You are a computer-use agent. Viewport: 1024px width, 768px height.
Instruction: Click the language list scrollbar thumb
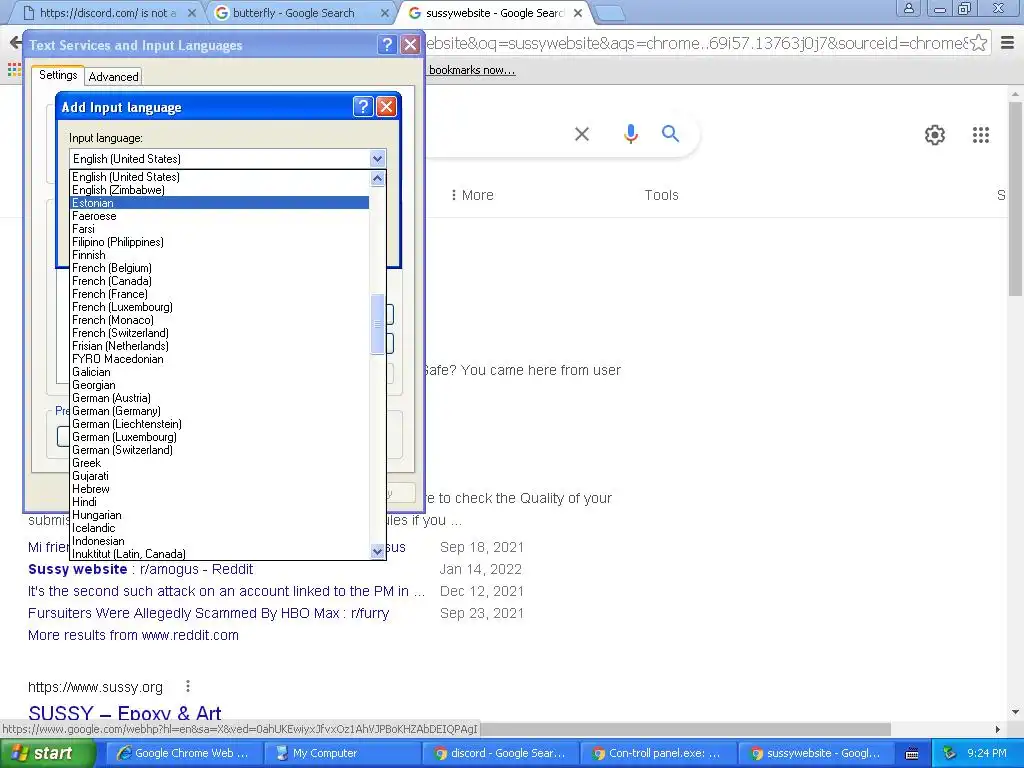point(377,325)
